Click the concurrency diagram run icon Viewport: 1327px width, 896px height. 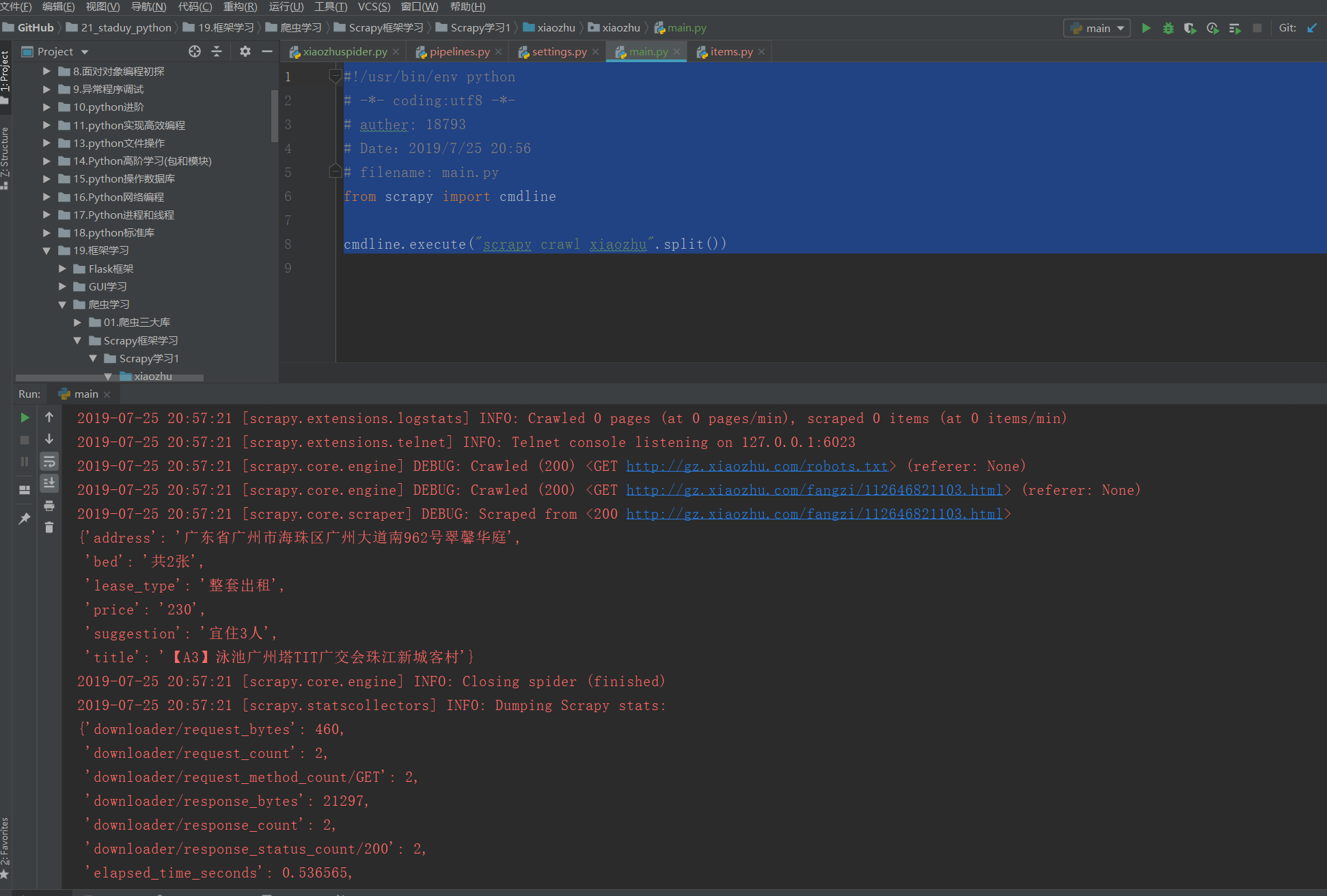pyautogui.click(x=1235, y=28)
